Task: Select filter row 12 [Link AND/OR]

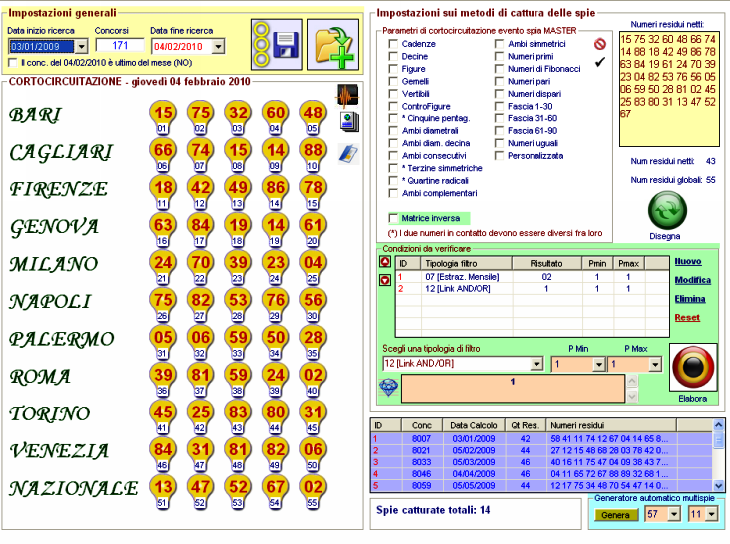Action: coord(532,289)
